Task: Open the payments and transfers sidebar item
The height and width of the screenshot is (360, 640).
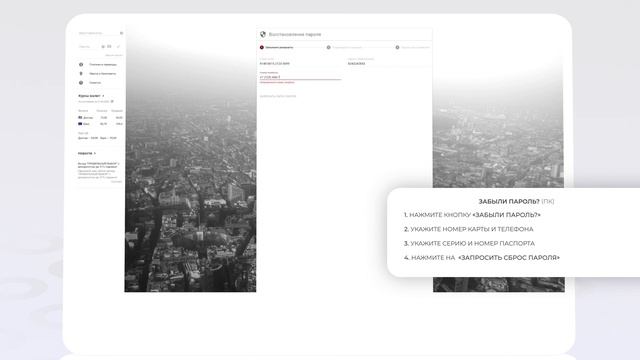Action: click(x=98, y=64)
